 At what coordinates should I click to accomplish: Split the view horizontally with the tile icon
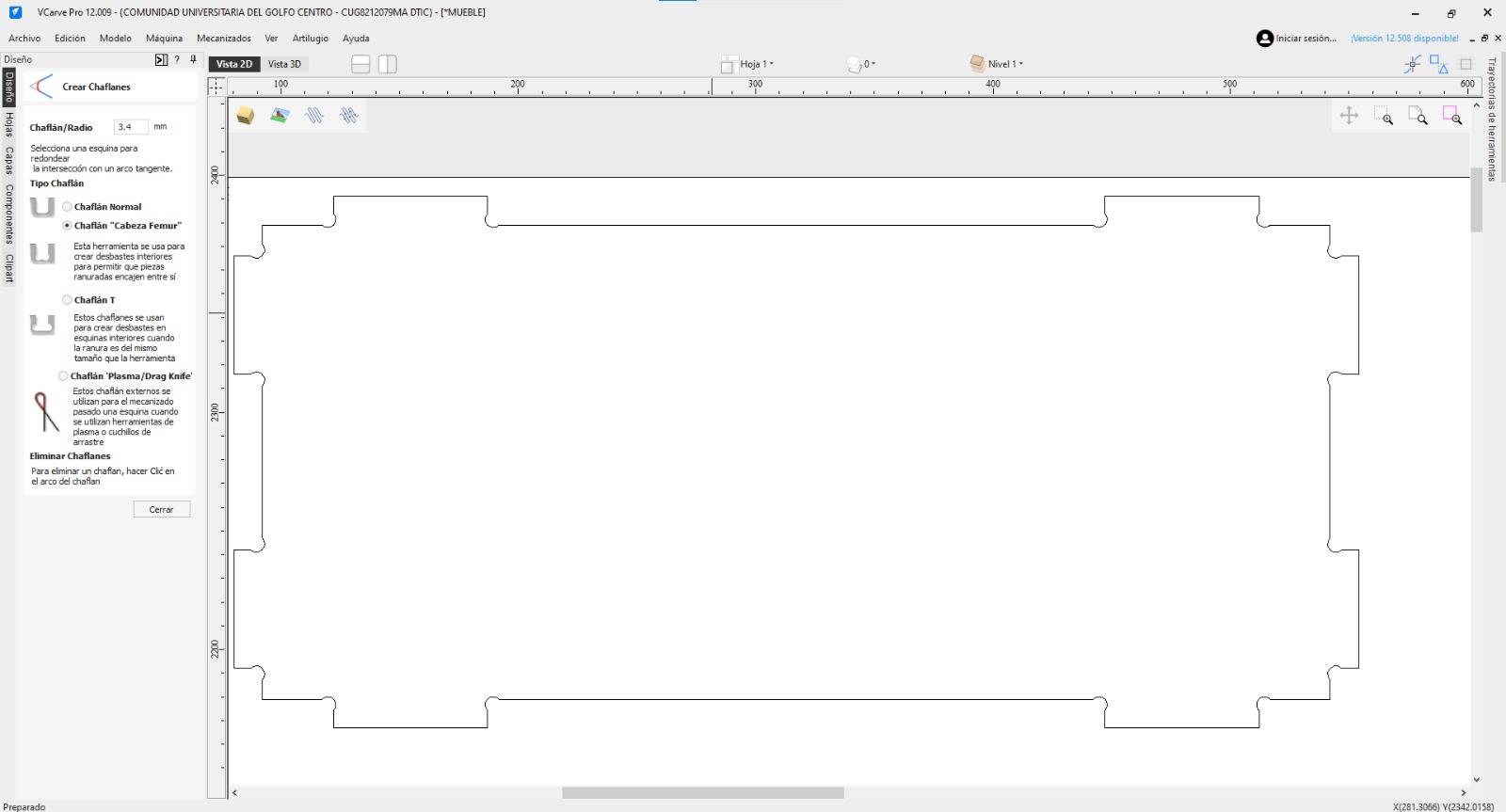[x=360, y=64]
